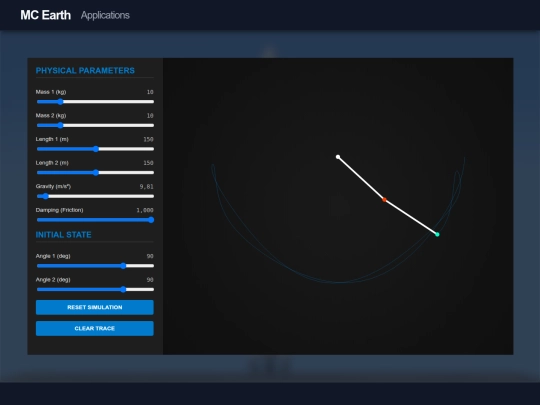
Task: Adjust the Angle 1 (deg) slider
Action: coord(95,266)
